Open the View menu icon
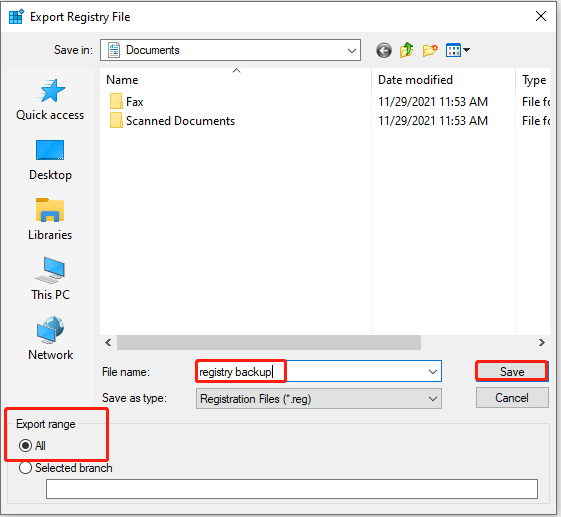The width and height of the screenshot is (561, 517). point(458,50)
